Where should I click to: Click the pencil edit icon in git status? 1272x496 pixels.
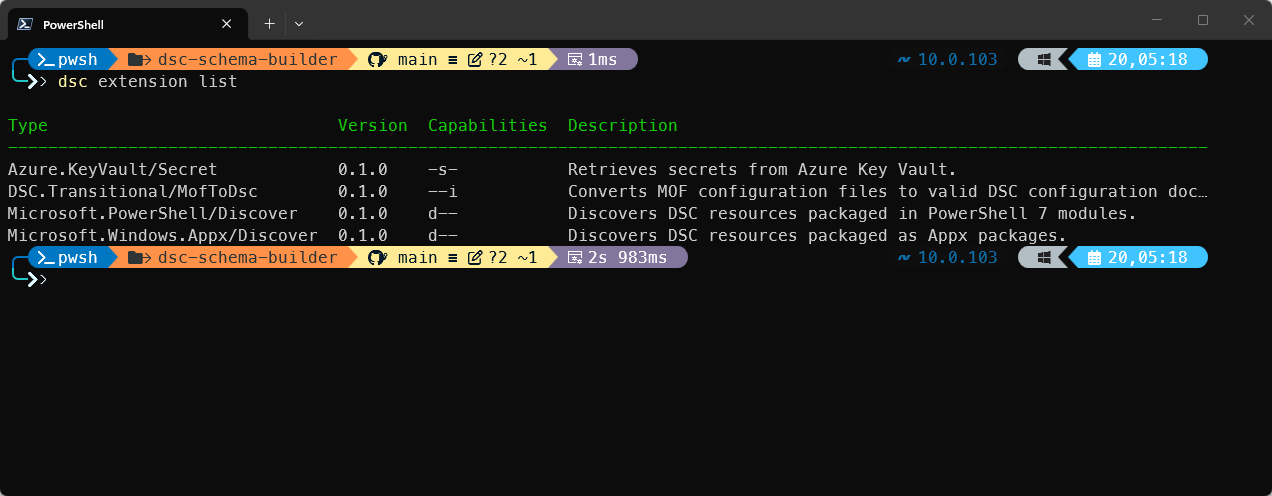click(x=475, y=60)
